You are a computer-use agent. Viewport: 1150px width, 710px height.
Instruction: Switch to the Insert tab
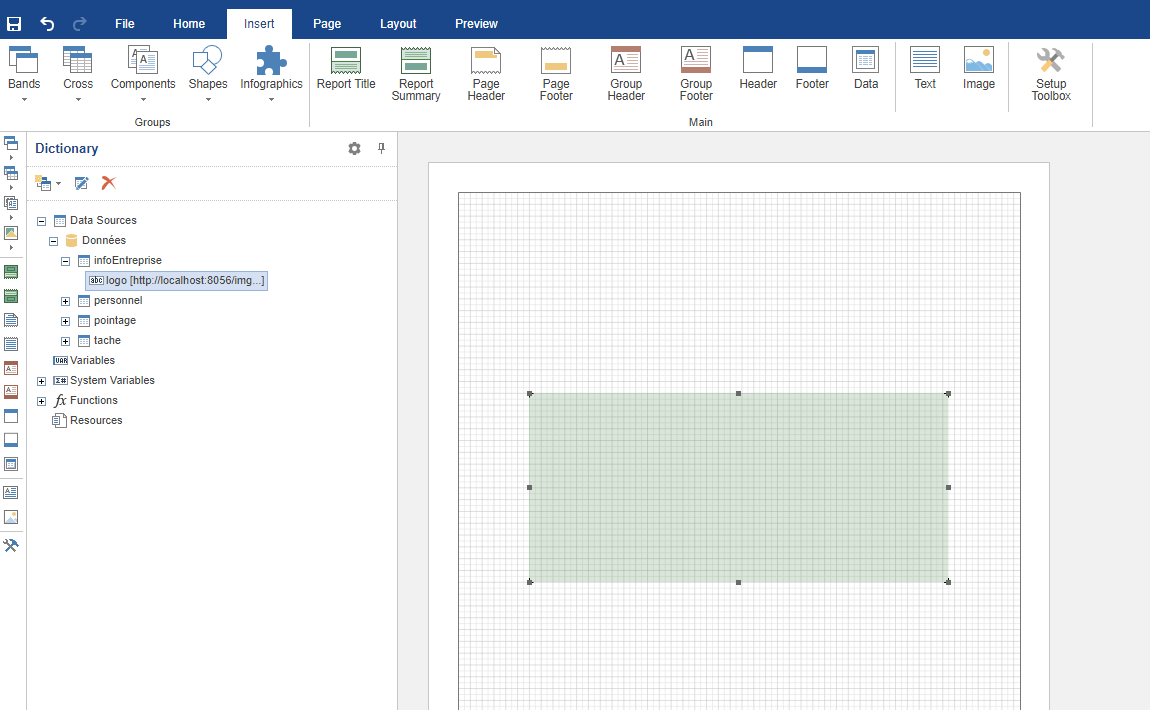(259, 23)
